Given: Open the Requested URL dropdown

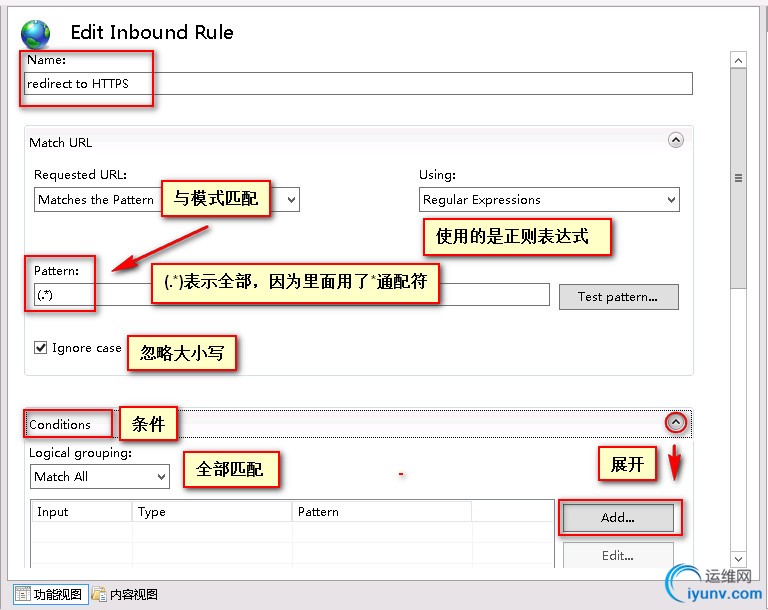Looking at the screenshot, I should tap(167, 199).
